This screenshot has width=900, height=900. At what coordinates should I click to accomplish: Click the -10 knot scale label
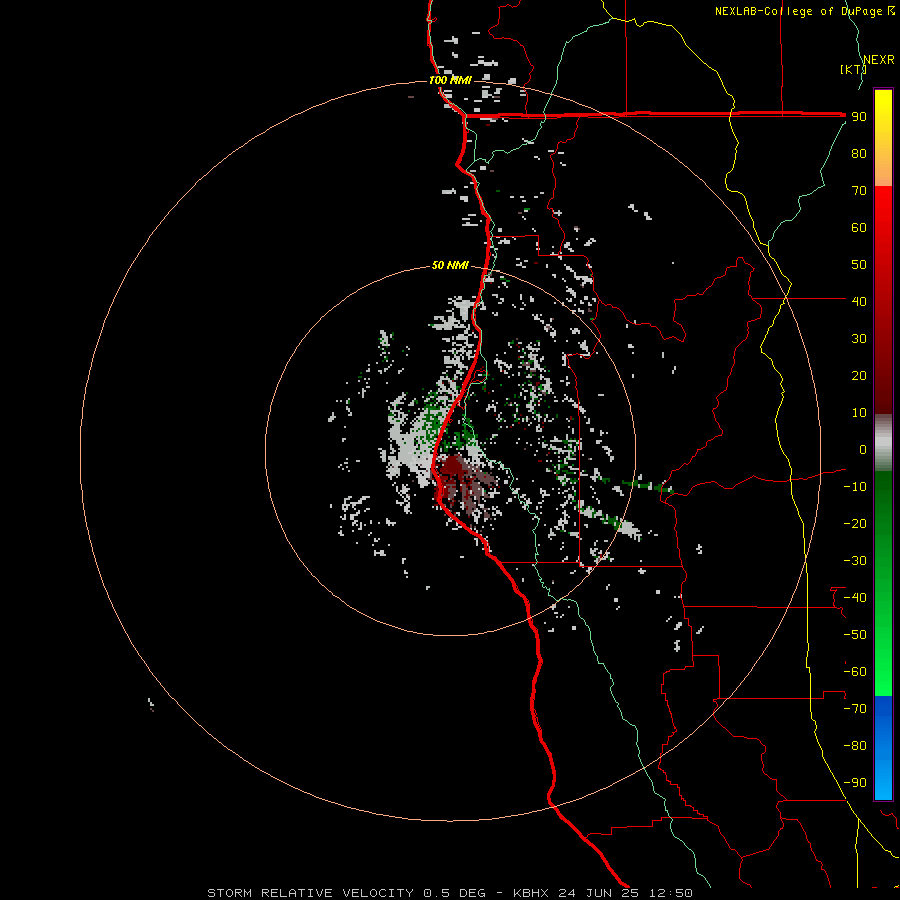855,487
